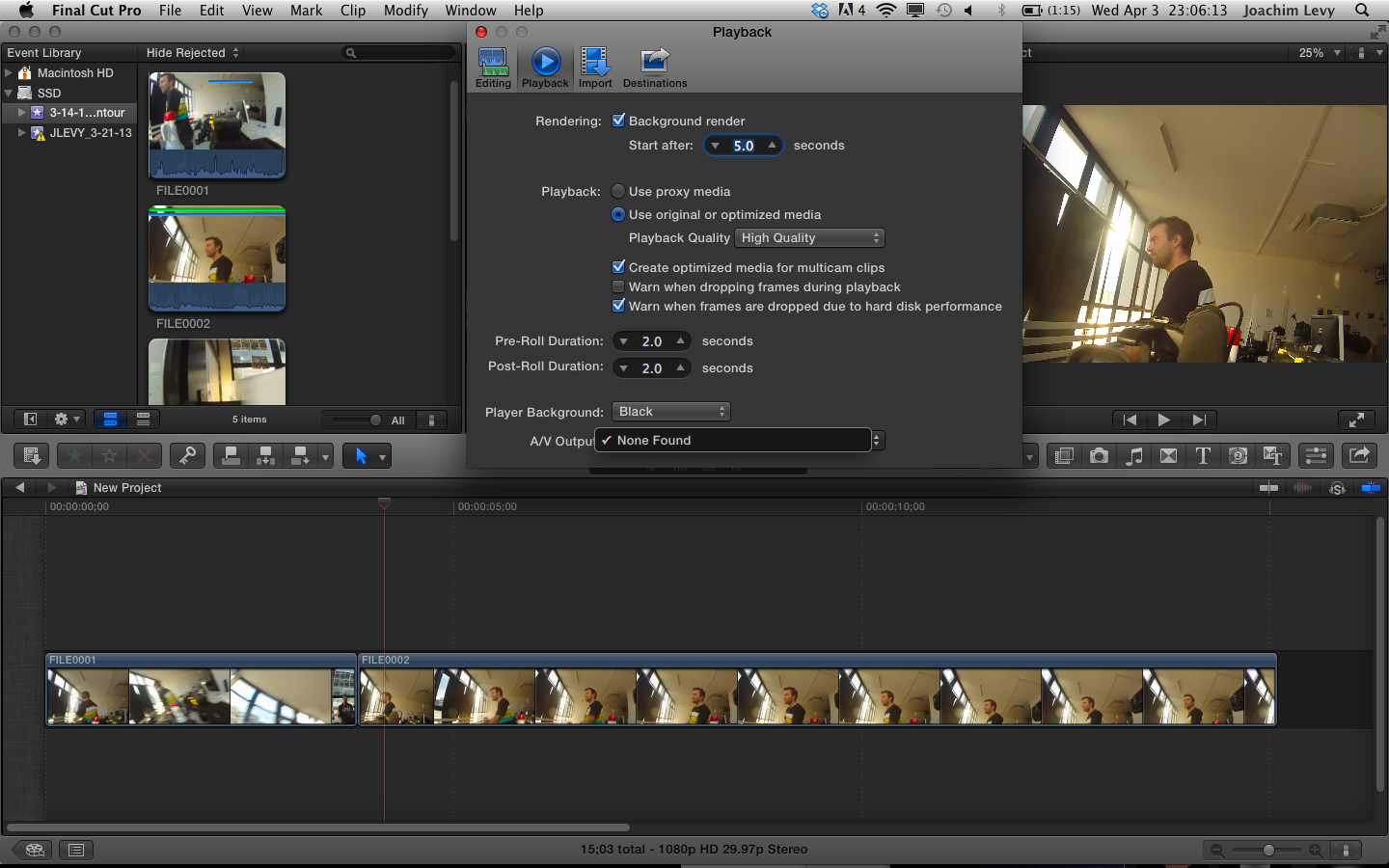Uncheck Background render checkbox
The width and height of the screenshot is (1389, 868).
click(x=619, y=121)
